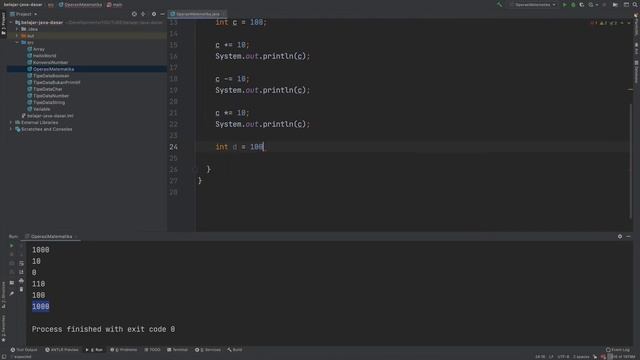Select belajar-java-dasar.iml file
Image resolution: width=640 pixels, height=360 pixels.
point(47,116)
